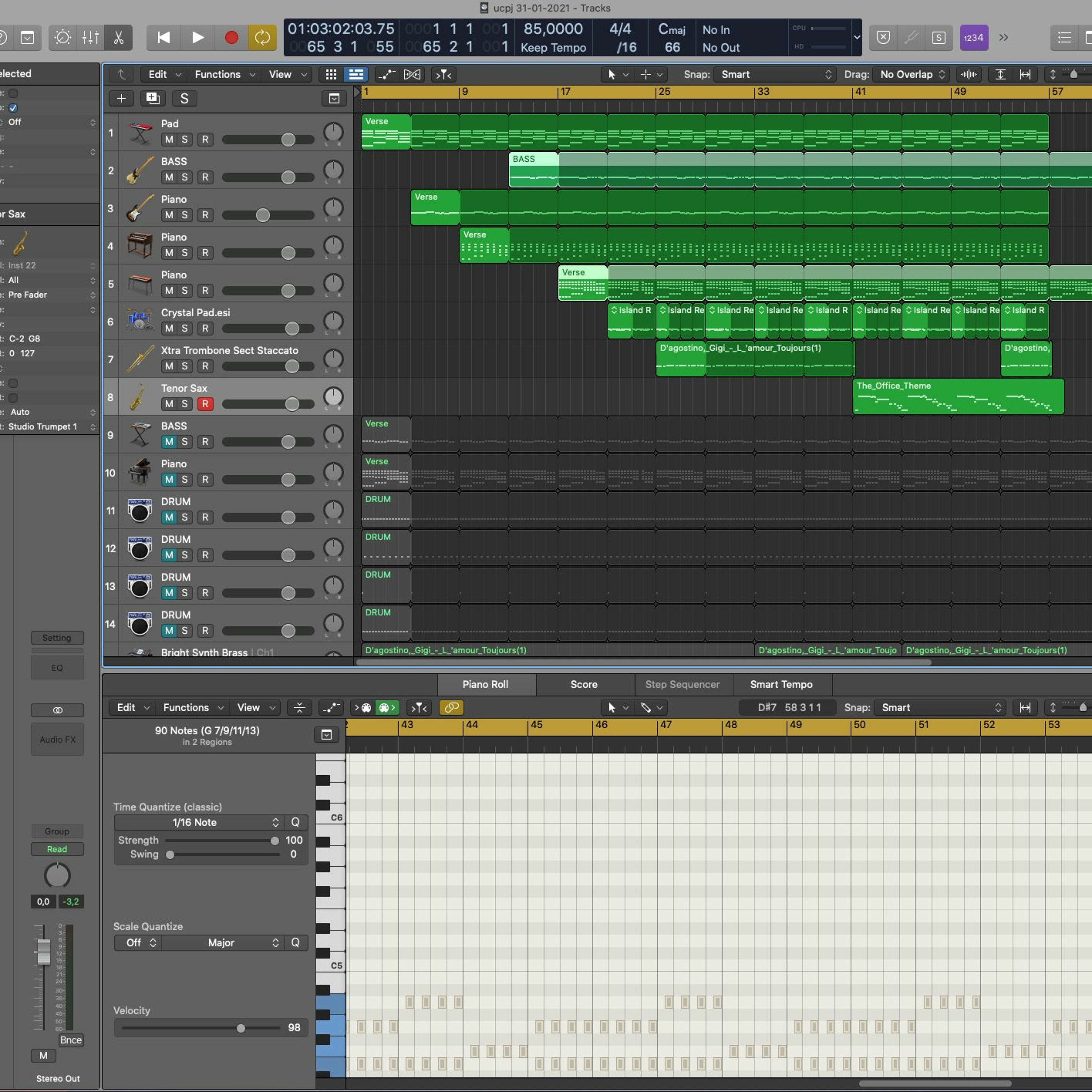1092x1092 pixels.
Task: Disable record on Tenor Sax track
Action: coord(205,404)
